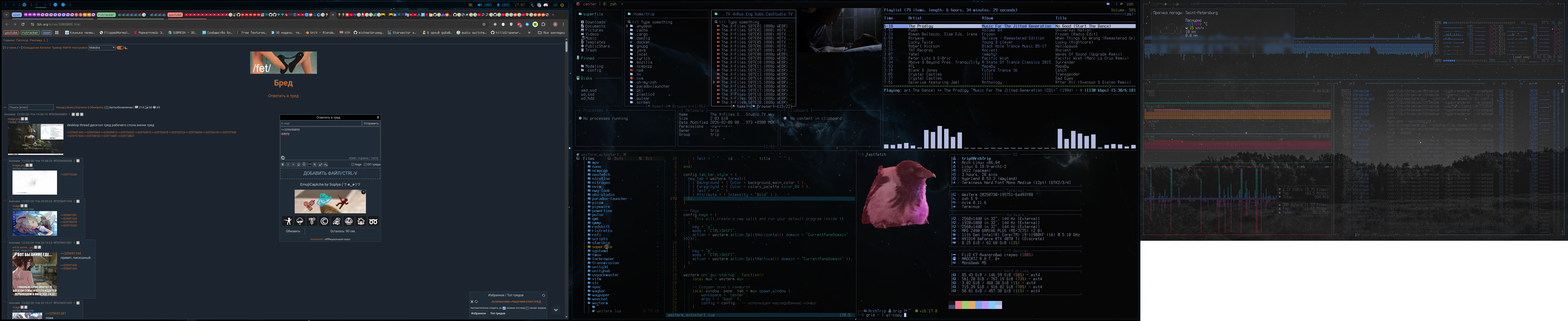The height and width of the screenshot is (321, 1568).
Task: Open the youtube tab group
Action: [175, 15]
